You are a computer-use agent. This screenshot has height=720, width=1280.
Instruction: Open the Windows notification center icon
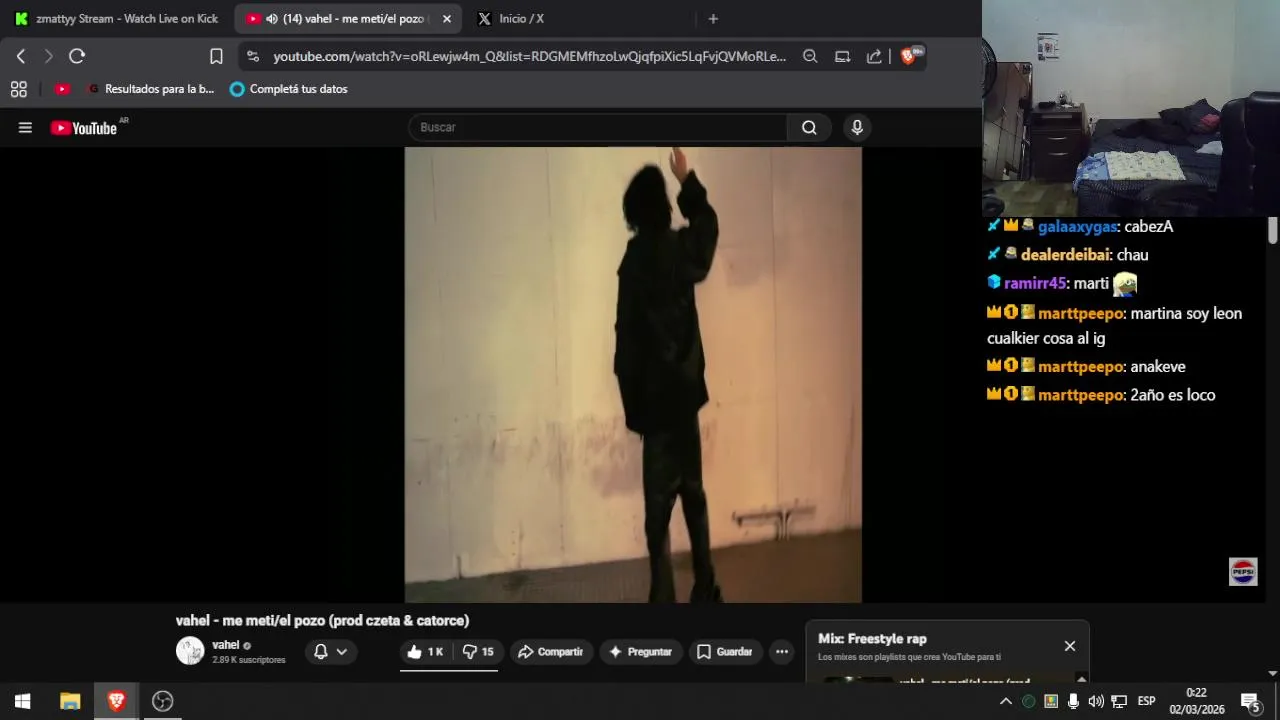coord(1251,701)
